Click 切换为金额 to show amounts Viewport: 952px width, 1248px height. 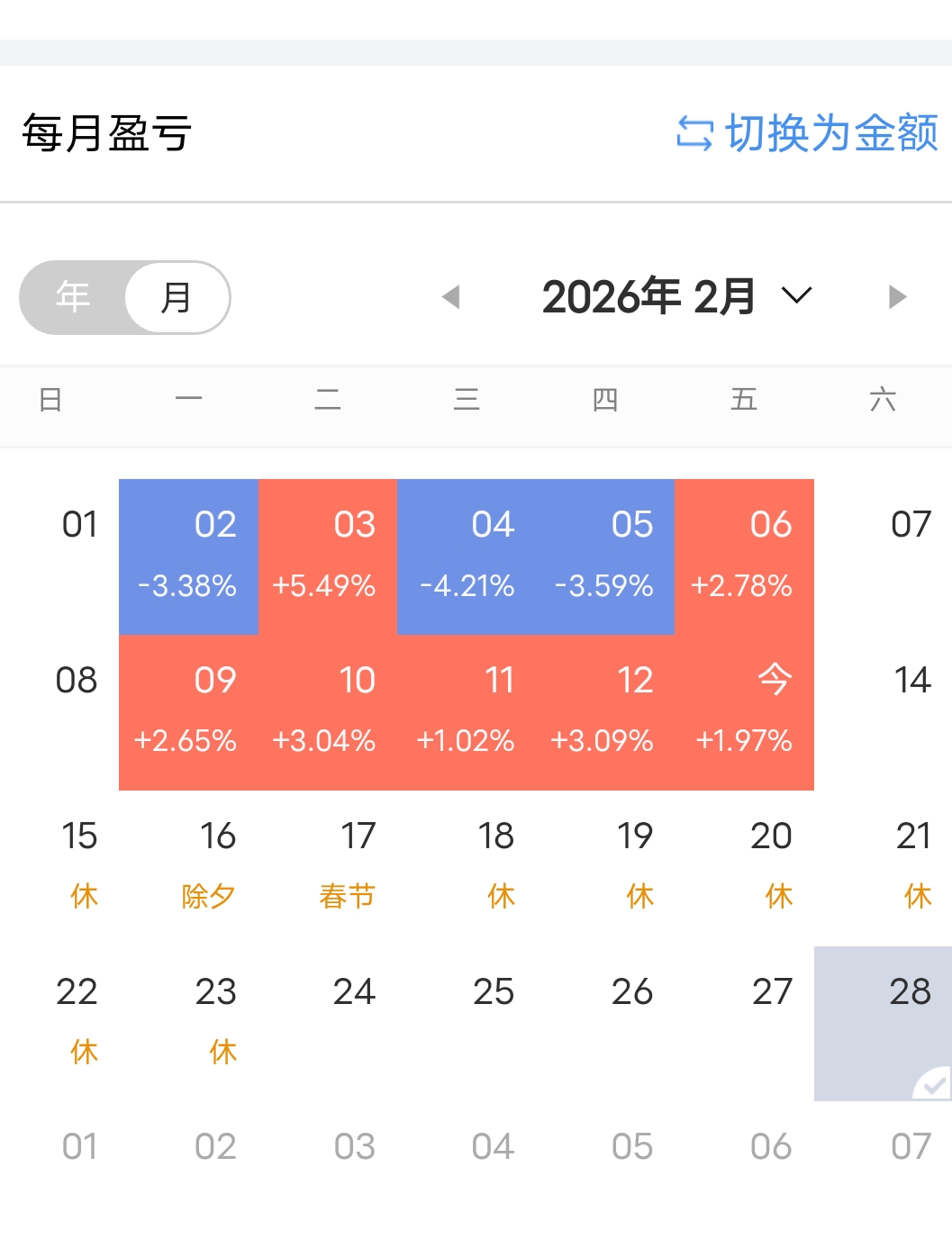pyautogui.click(x=831, y=134)
